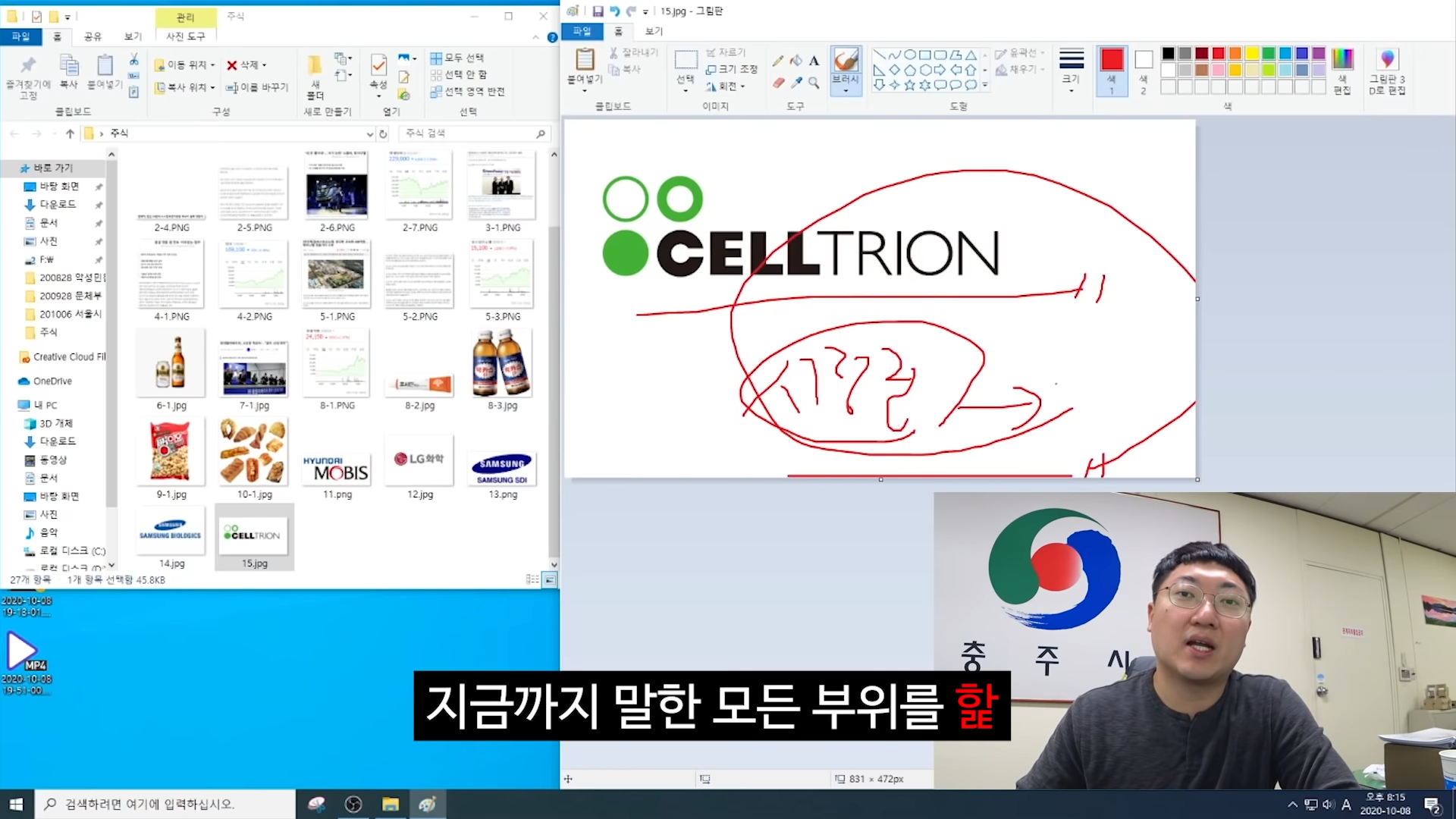Expand the shapes gallery more arrow
1456x819 pixels.
click(x=985, y=85)
